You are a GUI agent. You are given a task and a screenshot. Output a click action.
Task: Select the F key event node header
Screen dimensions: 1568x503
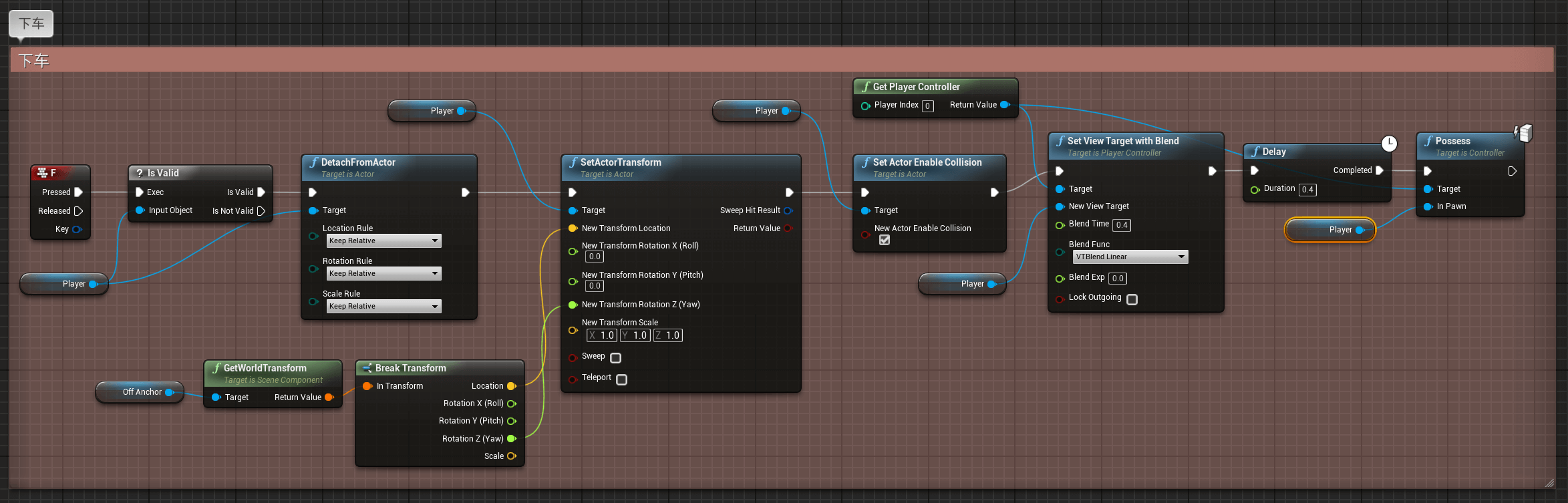[60, 173]
